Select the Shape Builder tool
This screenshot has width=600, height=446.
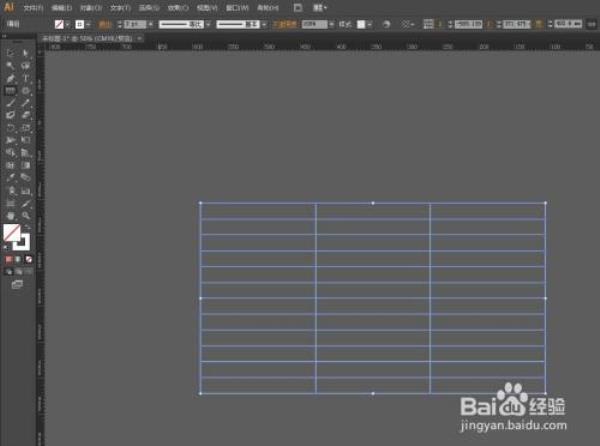tap(10, 153)
